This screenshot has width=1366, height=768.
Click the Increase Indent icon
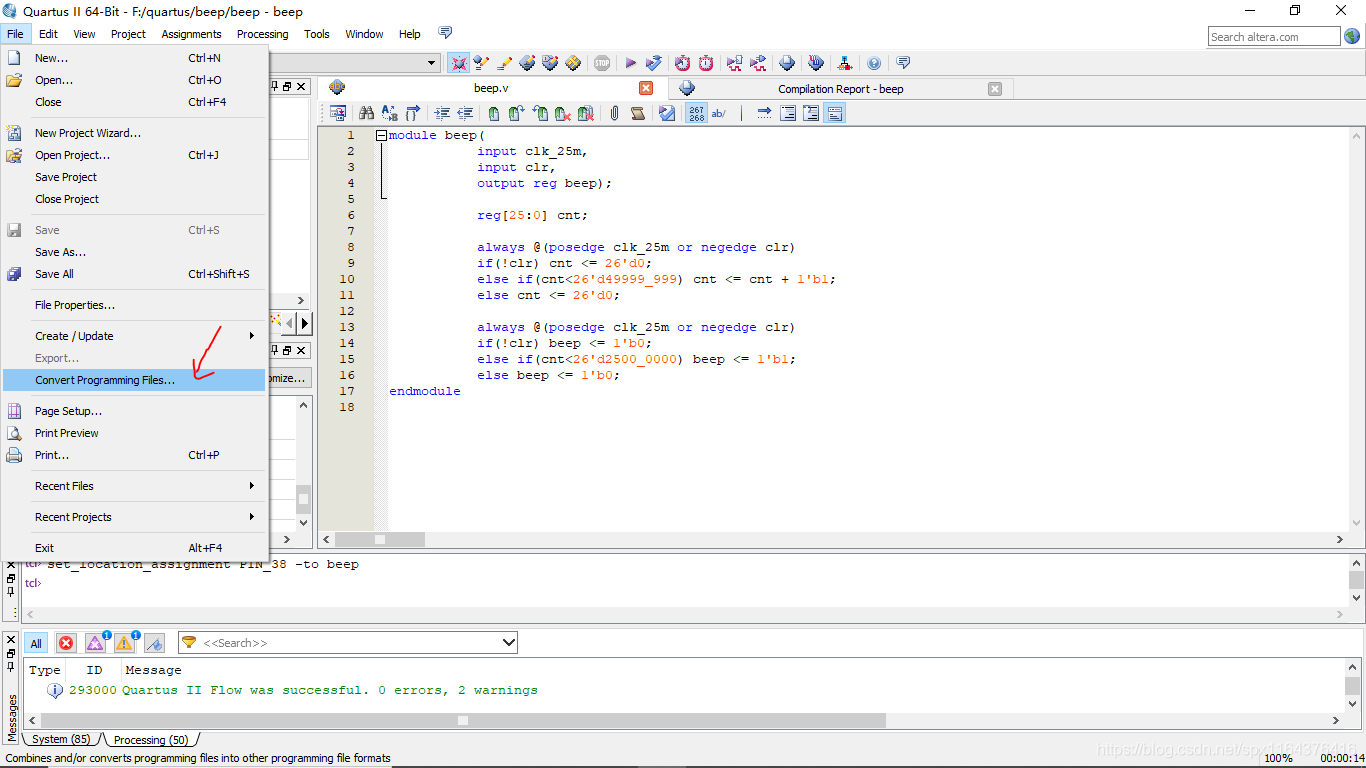[x=442, y=114]
